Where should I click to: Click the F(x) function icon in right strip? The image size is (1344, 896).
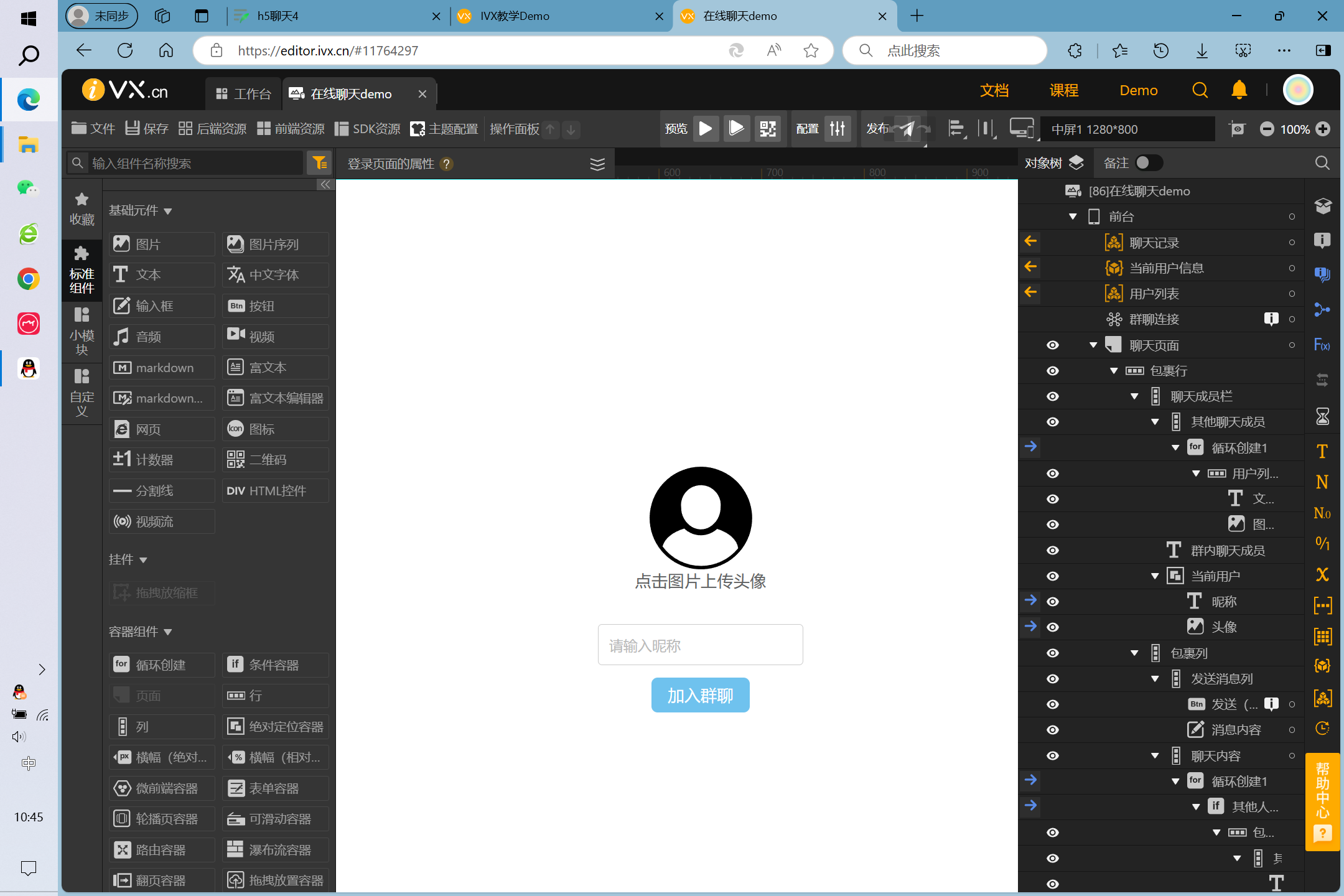[1322, 345]
